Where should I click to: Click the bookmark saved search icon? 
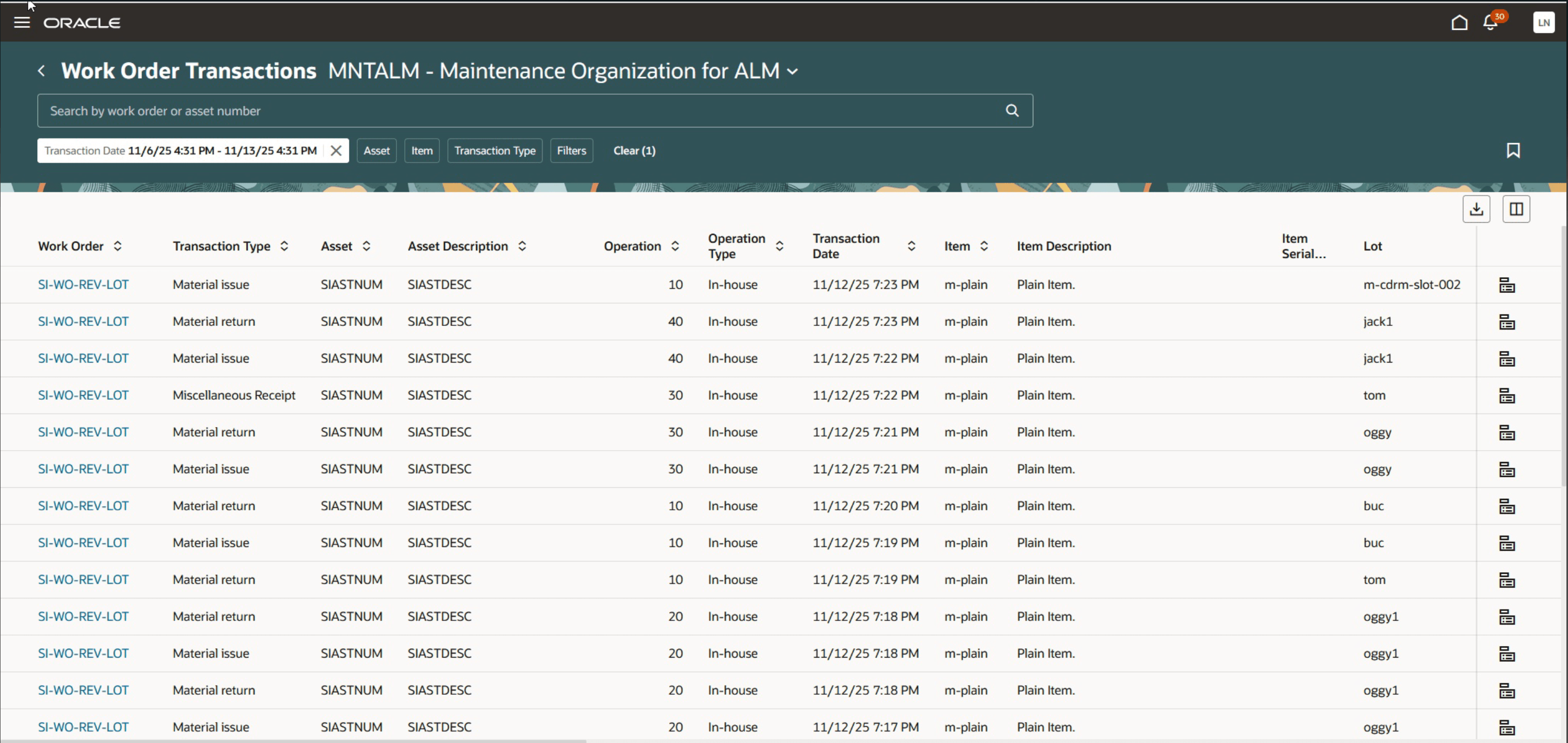(x=1514, y=150)
